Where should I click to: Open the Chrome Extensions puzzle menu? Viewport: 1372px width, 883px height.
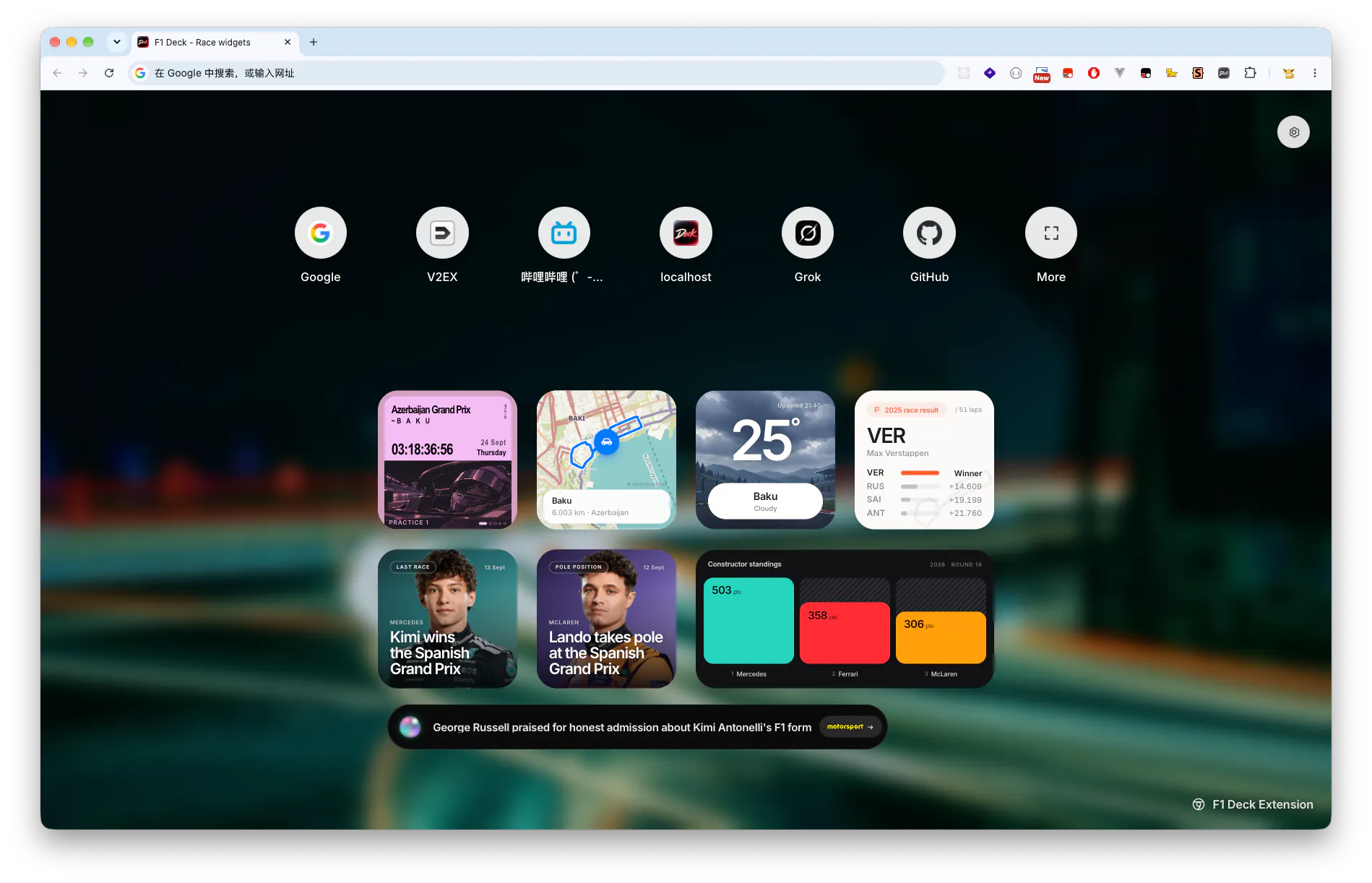(x=1250, y=73)
